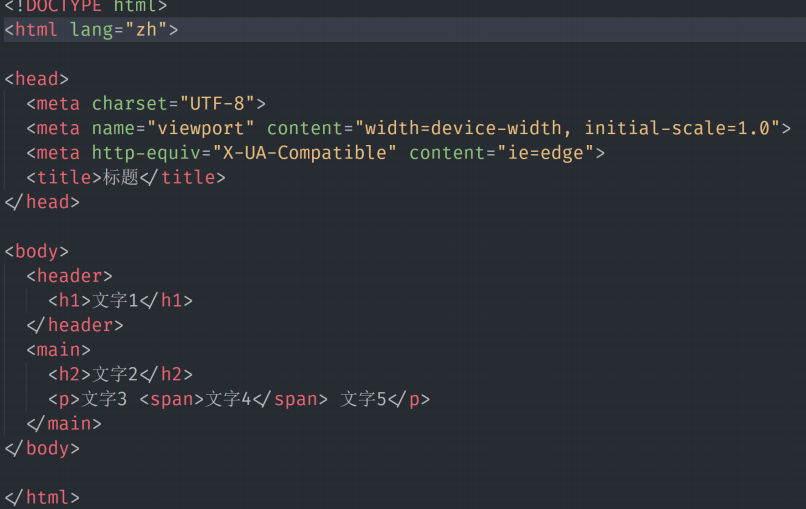Click the "ie=edge" content value
806x509 pixels.
coord(546,153)
